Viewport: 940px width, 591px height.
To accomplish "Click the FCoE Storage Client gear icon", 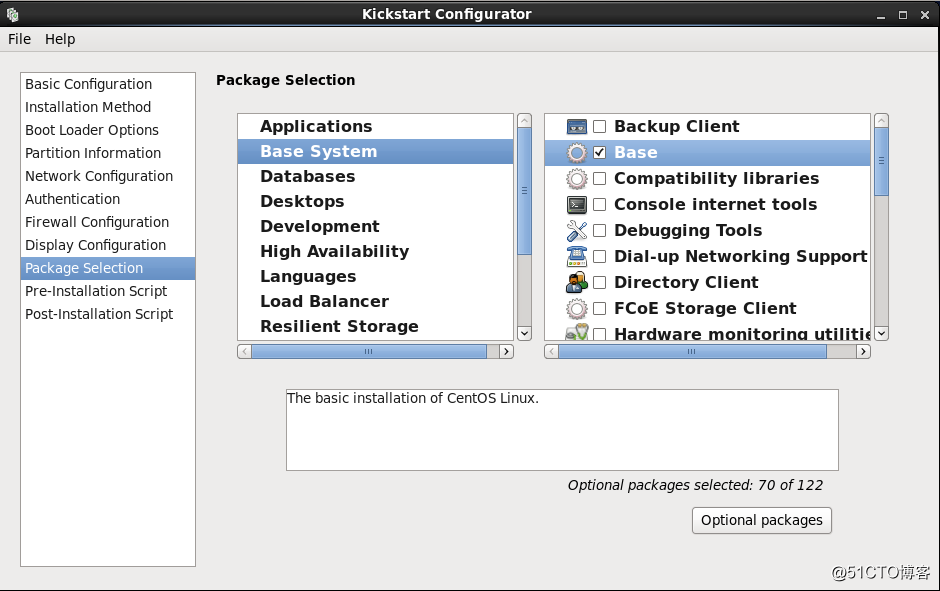I will pyautogui.click(x=577, y=309).
